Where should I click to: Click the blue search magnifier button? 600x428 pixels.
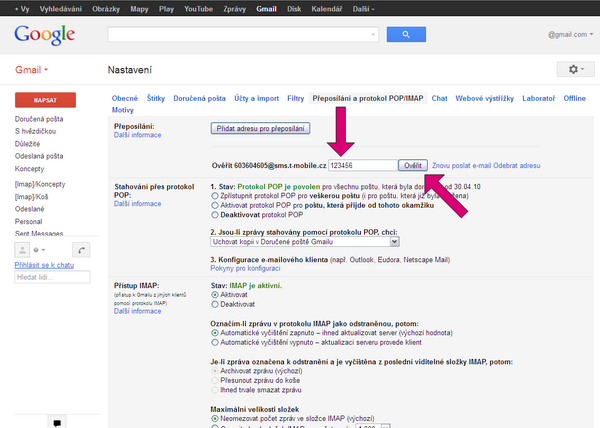pos(406,34)
